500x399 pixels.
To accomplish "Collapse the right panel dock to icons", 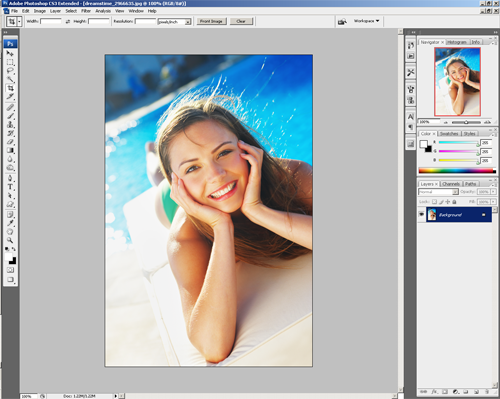I will pos(495,32).
